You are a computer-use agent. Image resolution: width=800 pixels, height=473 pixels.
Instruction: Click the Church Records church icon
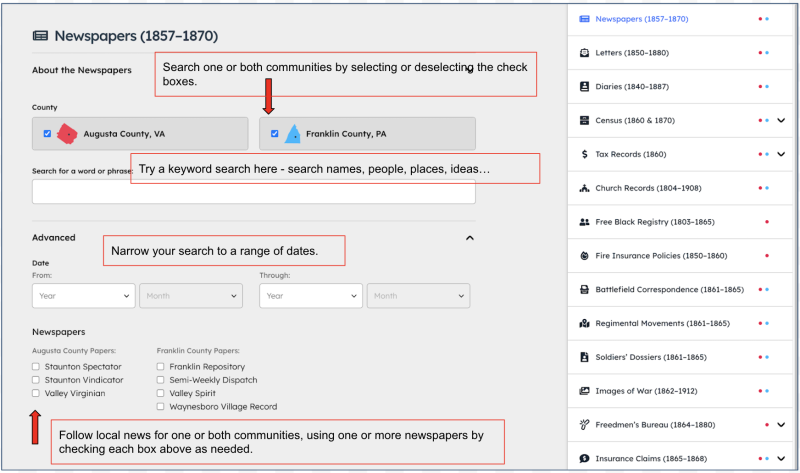584,188
